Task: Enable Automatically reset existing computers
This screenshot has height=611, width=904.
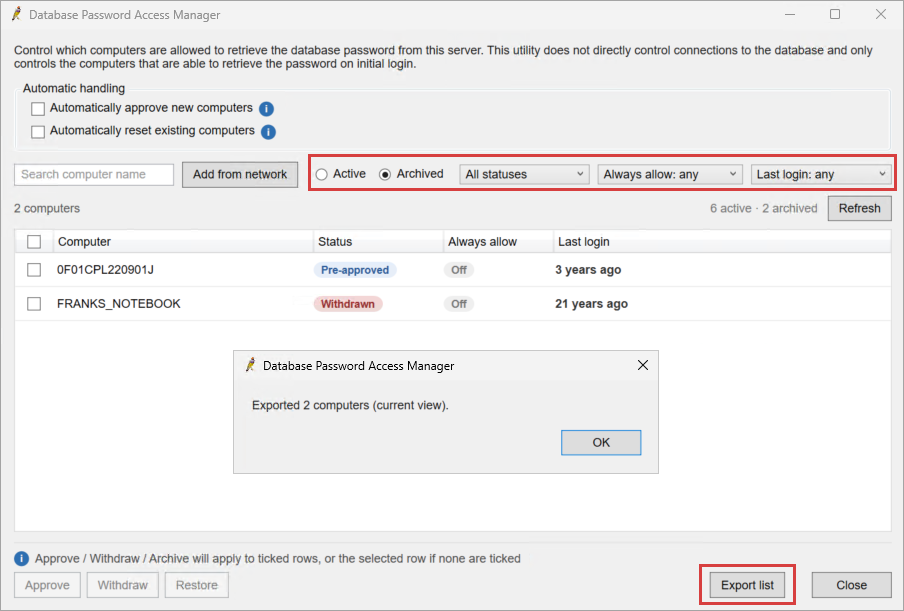Action: point(38,132)
